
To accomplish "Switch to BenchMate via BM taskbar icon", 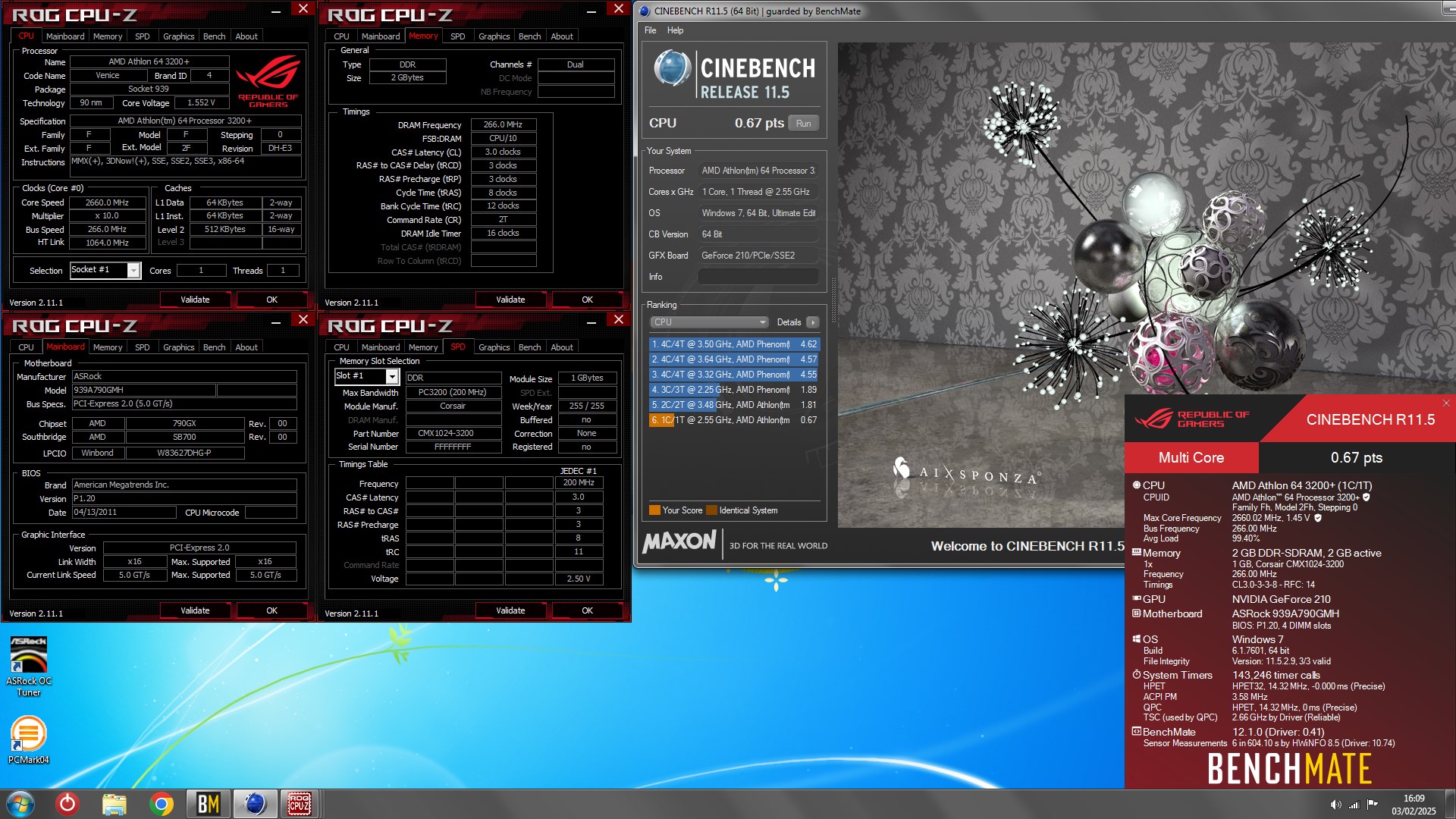I will coord(208,804).
